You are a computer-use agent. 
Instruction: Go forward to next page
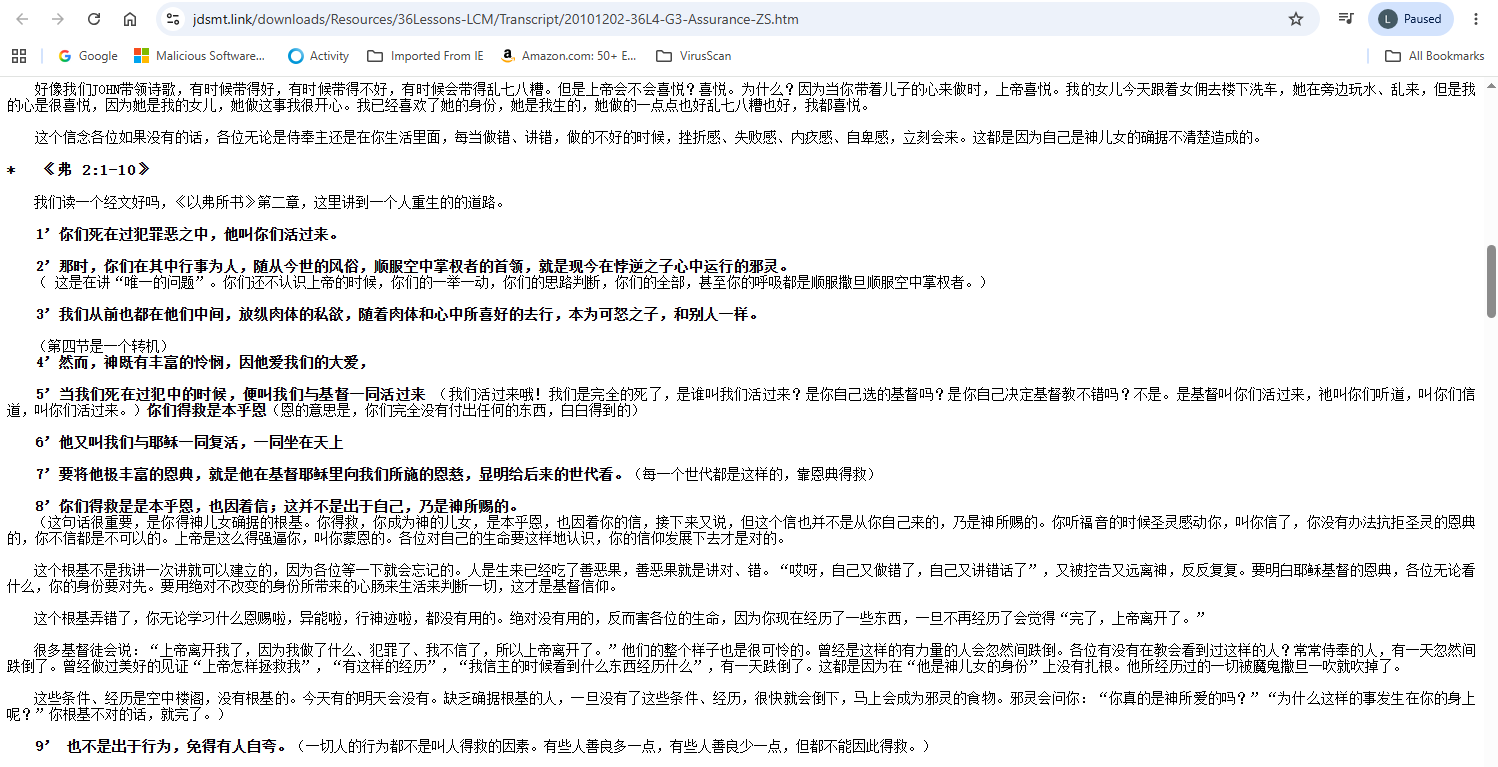(x=58, y=19)
